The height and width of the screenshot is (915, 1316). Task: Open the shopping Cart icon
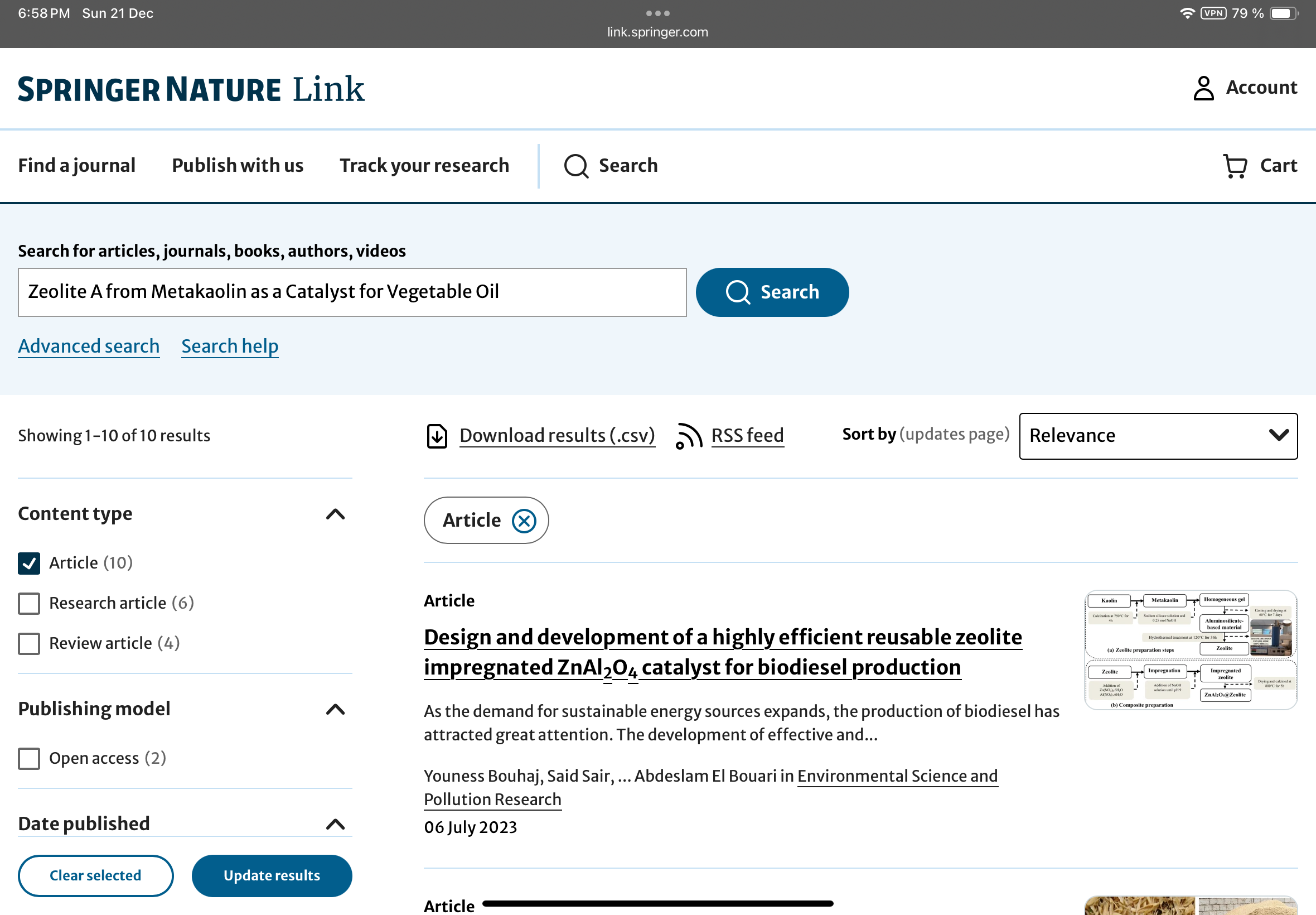(1235, 166)
